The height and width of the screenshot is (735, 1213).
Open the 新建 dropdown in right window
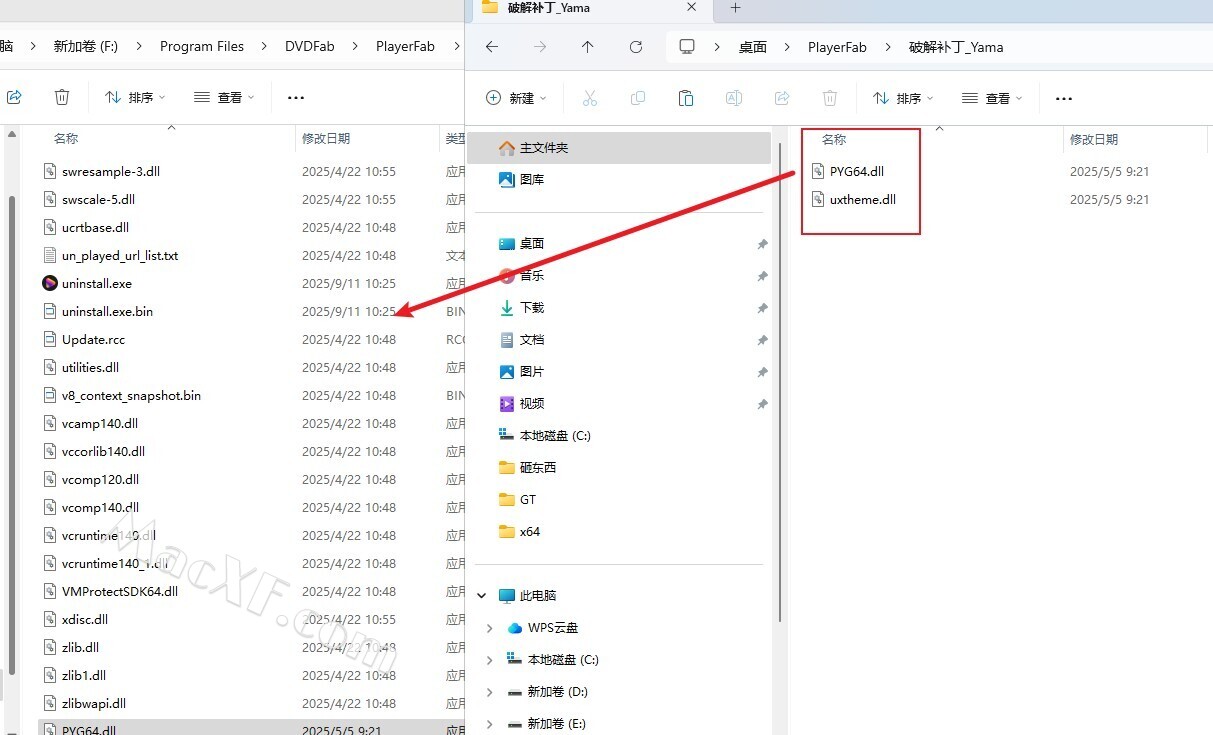click(516, 98)
